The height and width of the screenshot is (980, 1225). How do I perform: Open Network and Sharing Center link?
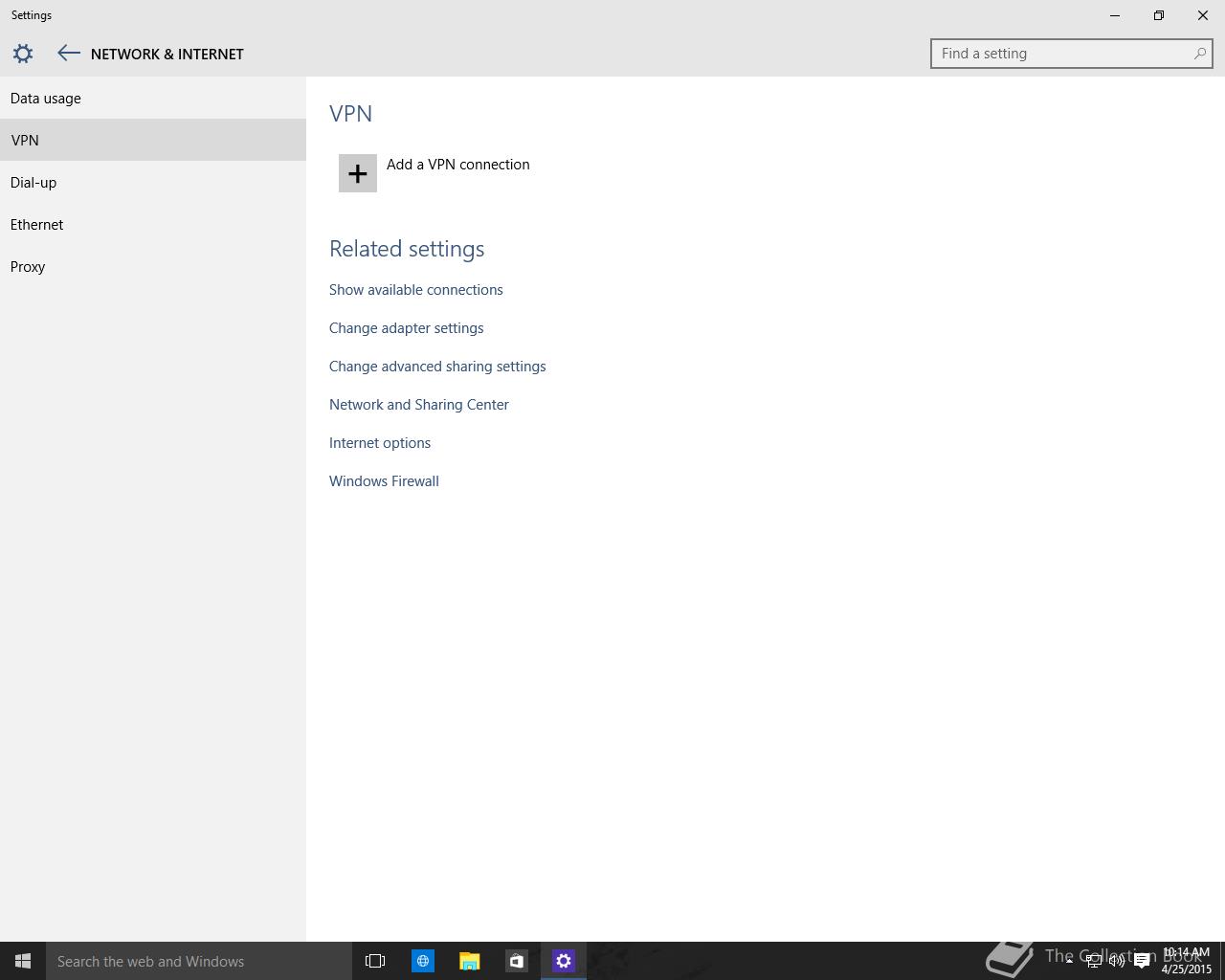coord(418,405)
